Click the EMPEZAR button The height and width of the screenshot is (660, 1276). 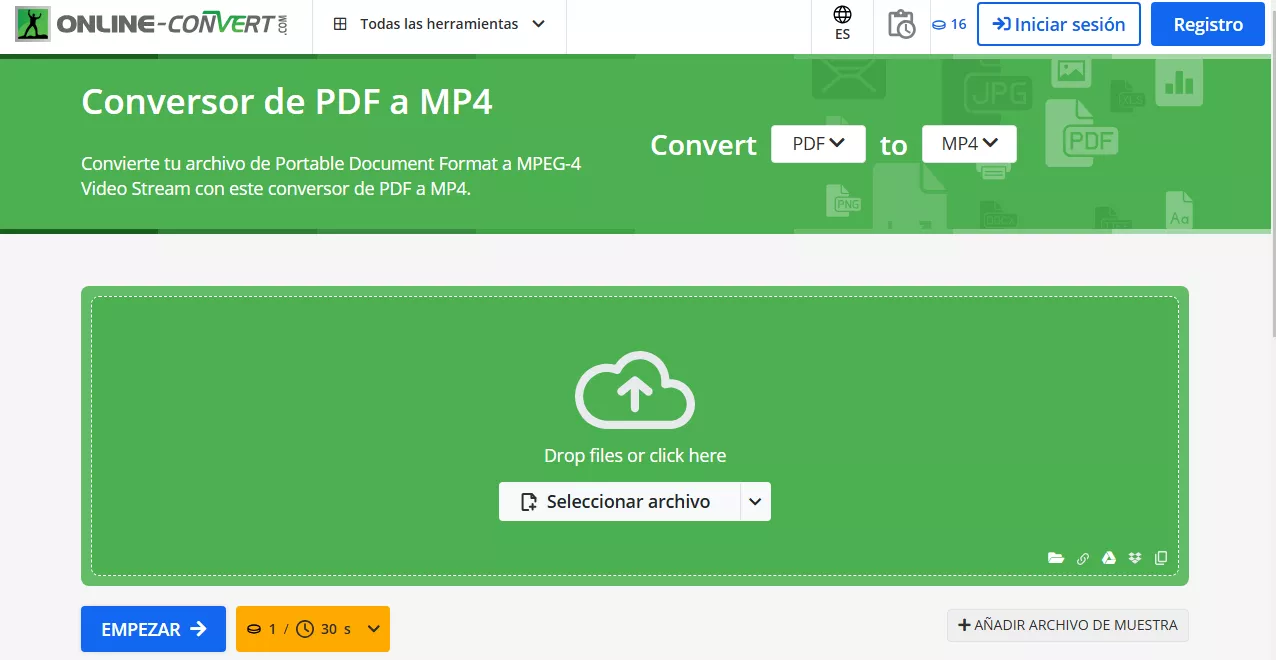point(153,629)
